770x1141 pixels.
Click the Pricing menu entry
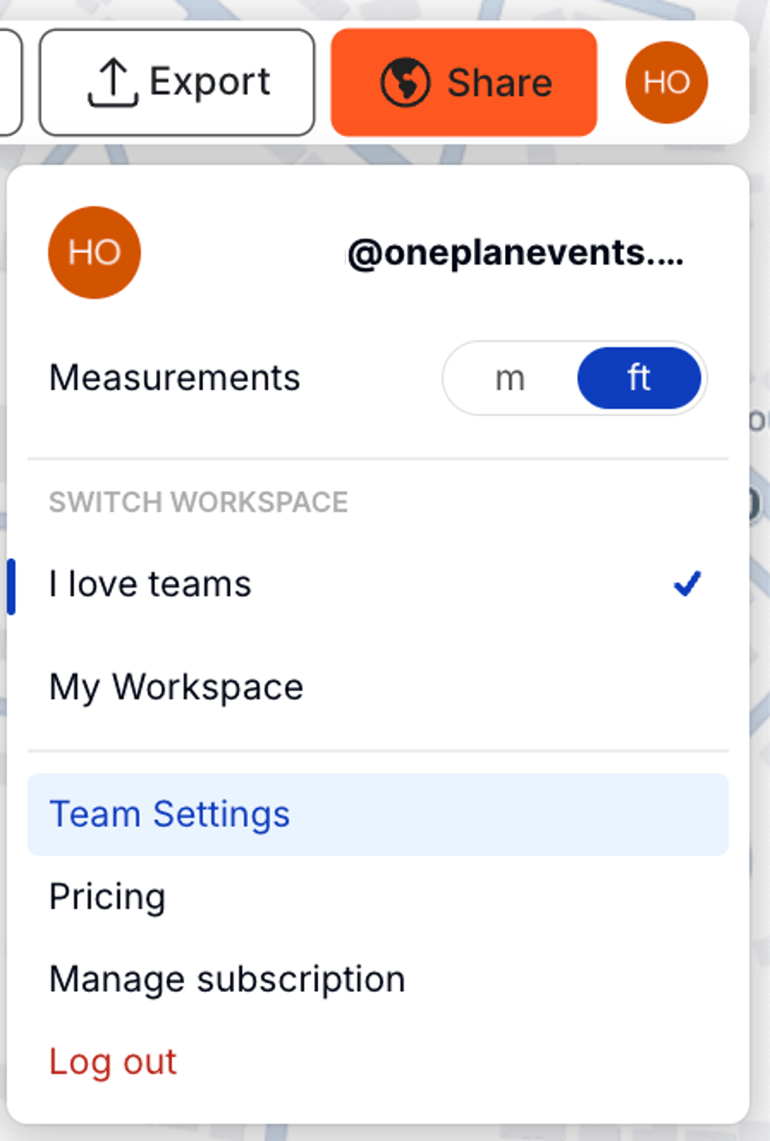coord(107,897)
